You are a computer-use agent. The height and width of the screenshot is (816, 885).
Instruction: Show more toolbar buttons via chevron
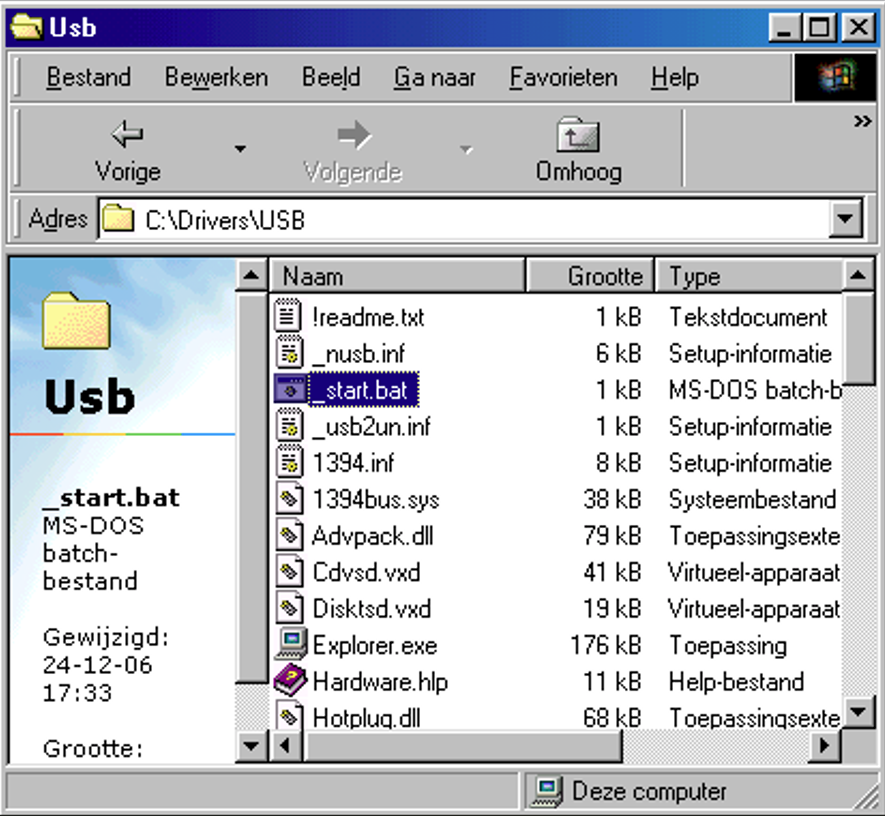(x=862, y=121)
